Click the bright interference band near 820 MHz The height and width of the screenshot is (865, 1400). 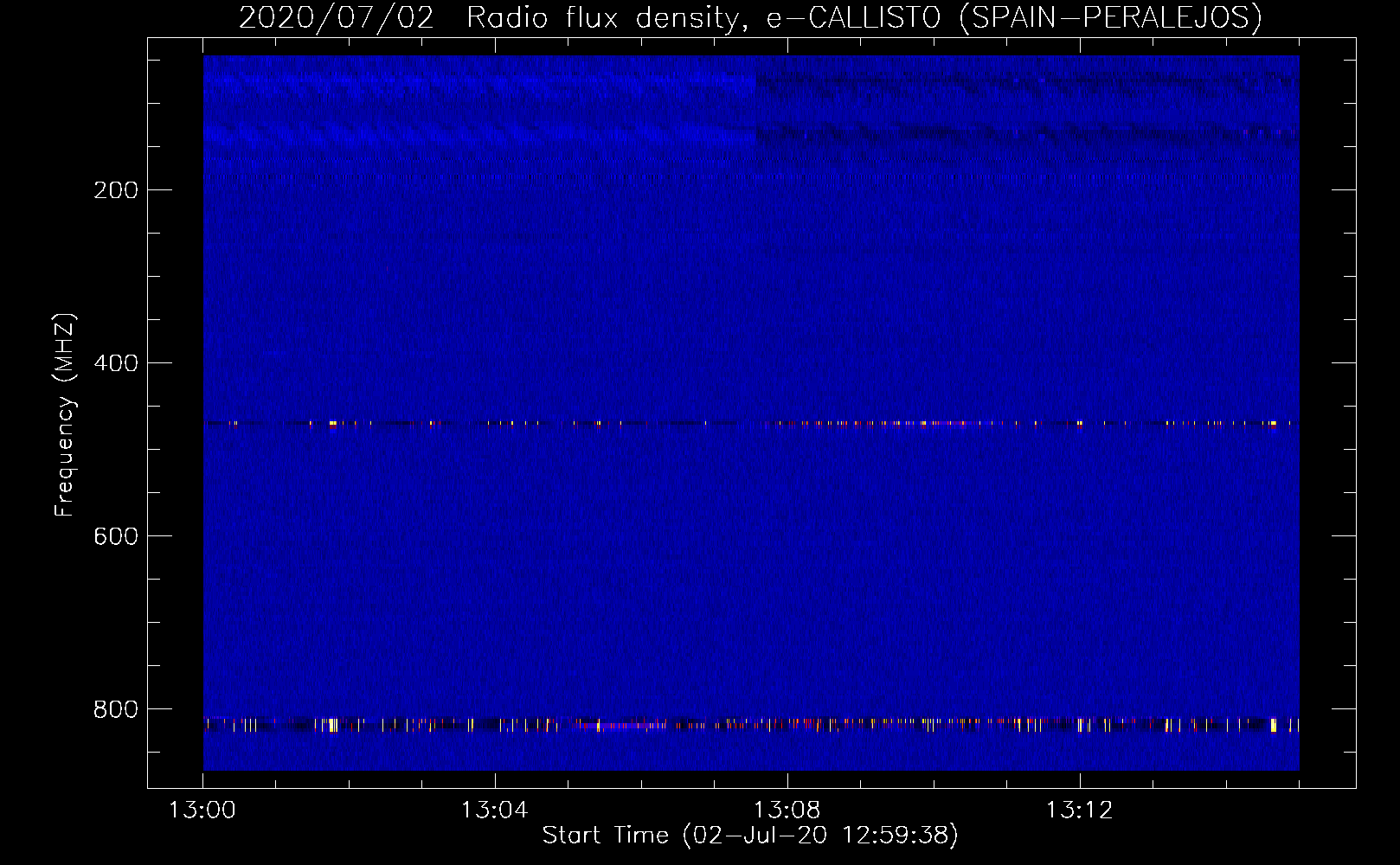click(751, 725)
